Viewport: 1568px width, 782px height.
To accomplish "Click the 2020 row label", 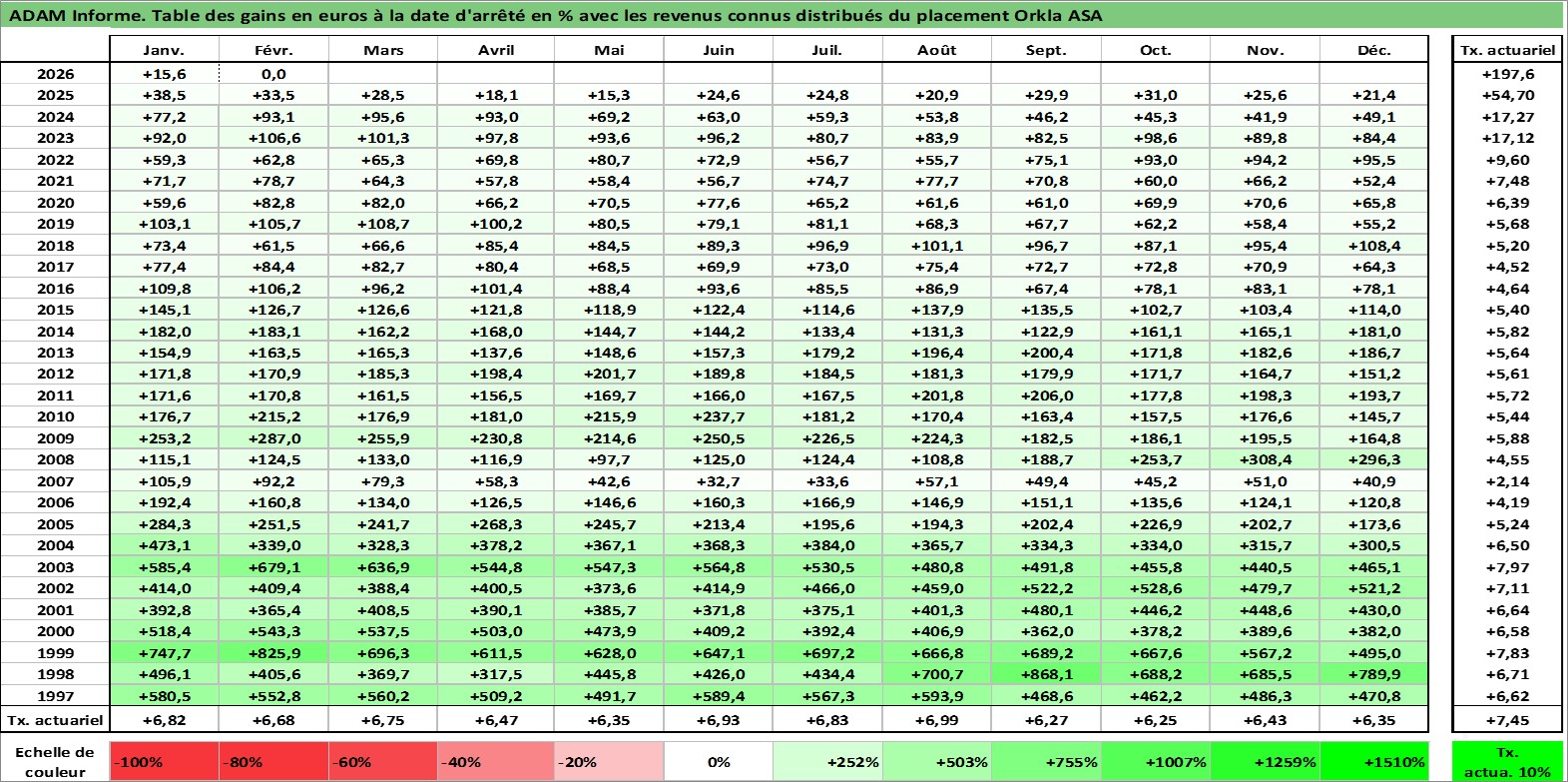I will [x=55, y=203].
